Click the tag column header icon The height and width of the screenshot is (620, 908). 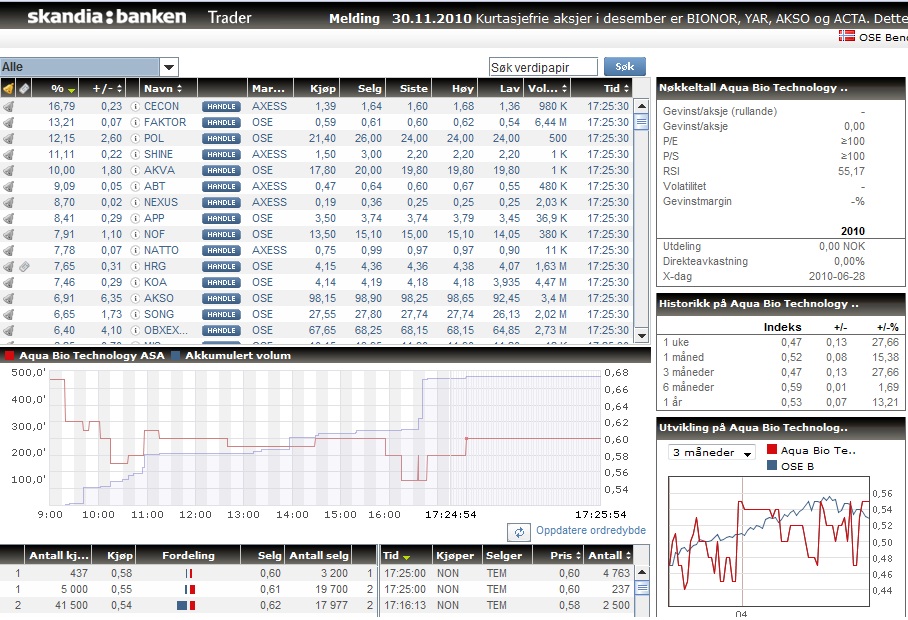pyautogui.click(x=24, y=89)
